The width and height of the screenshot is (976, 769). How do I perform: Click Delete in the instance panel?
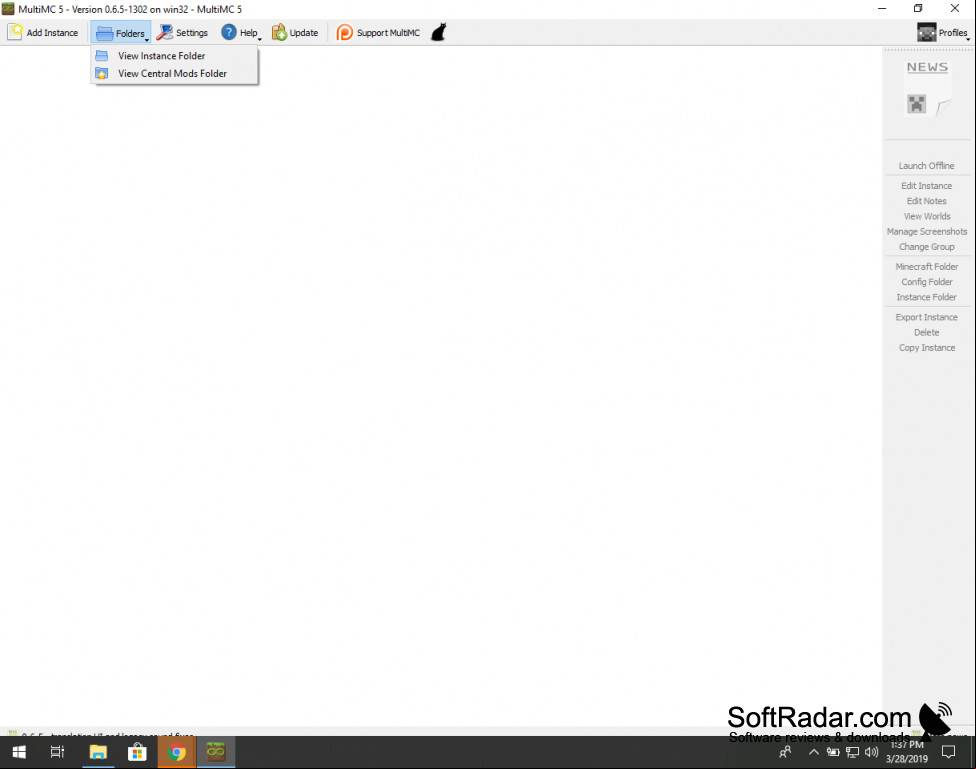pos(926,333)
